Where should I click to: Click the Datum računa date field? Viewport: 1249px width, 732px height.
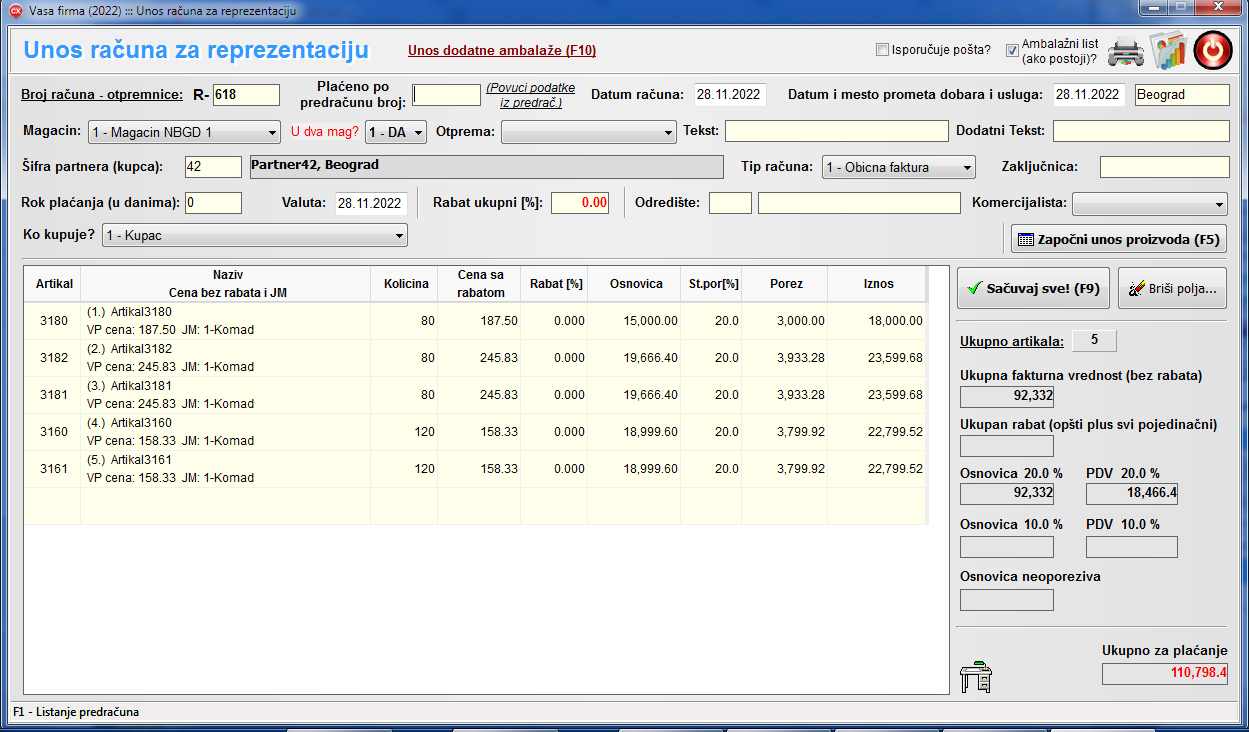tap(731, 95)
